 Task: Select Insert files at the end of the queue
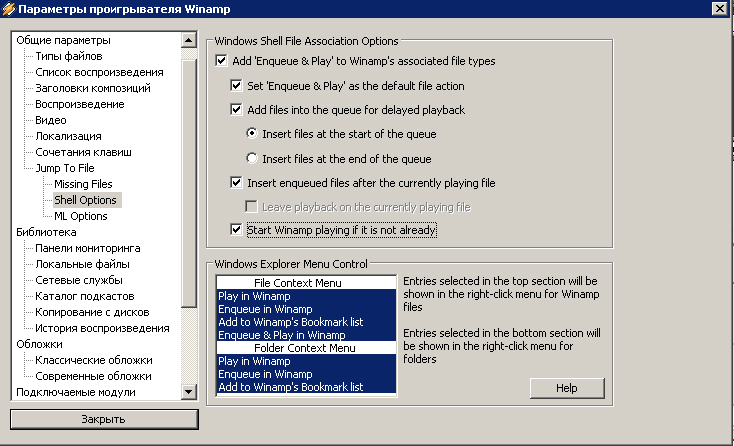click(252, 158)
